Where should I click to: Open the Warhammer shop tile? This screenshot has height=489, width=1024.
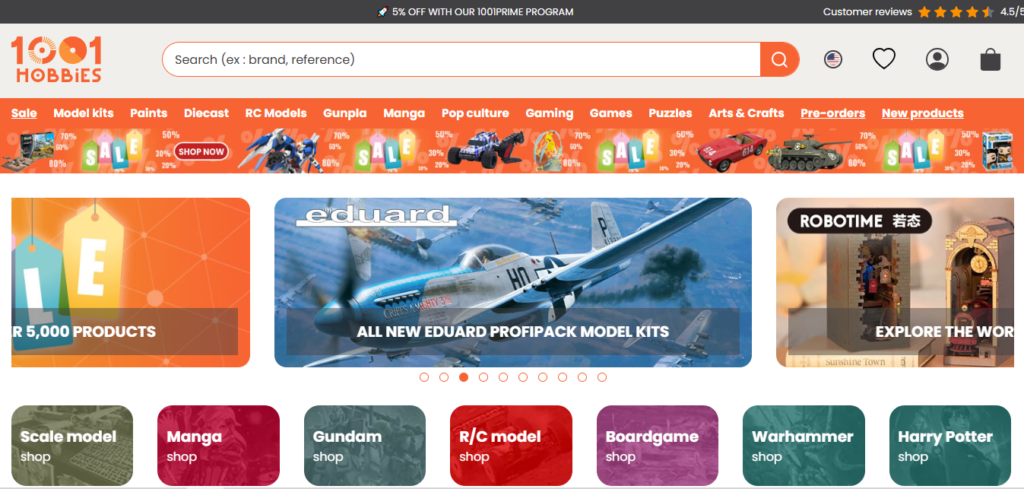pyautogui.click(x=803, y=445)
